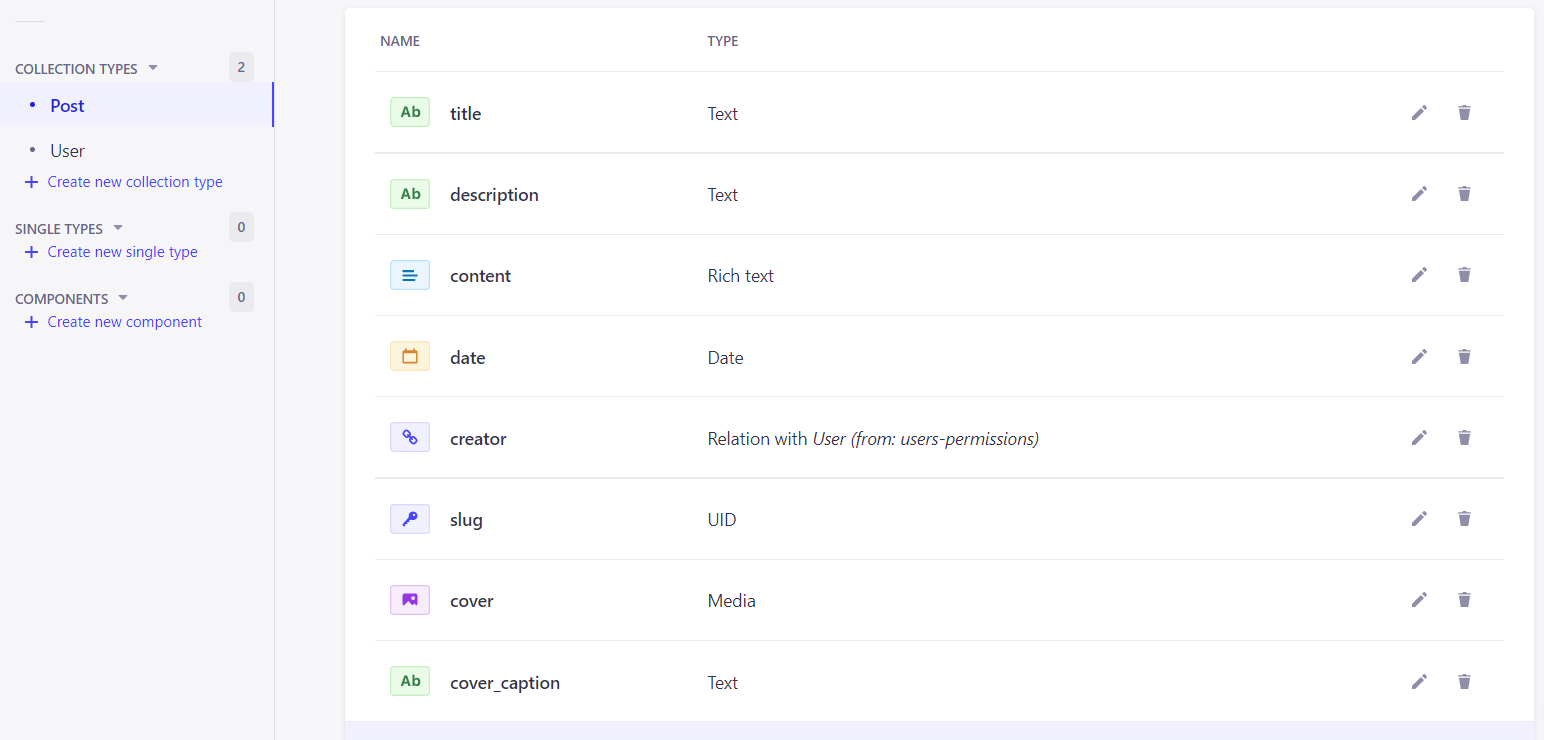
Task: Expand the SINGLE TYPES section
Action: click(119, 228)
